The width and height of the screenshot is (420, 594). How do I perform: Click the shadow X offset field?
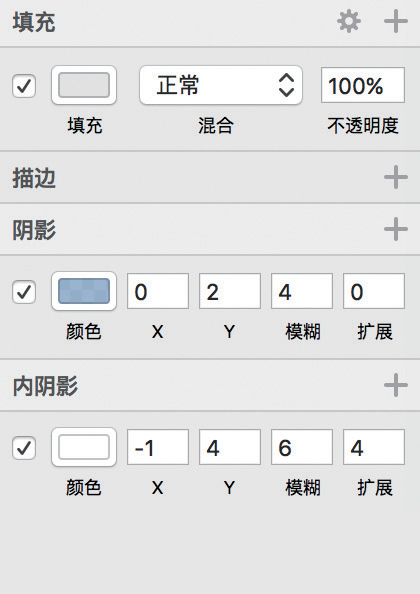[x=158, y=291]
